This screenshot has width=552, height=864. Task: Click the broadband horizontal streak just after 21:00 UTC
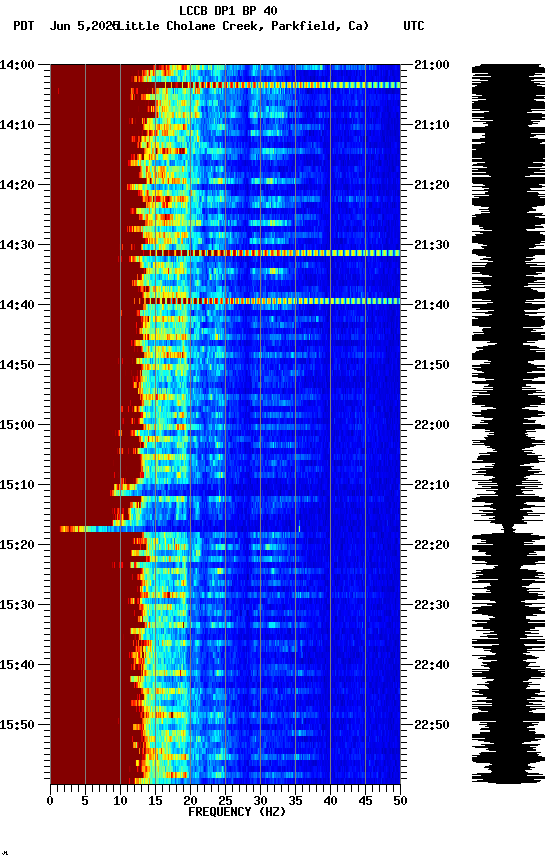pyautogui.click(x=277, y=85)
